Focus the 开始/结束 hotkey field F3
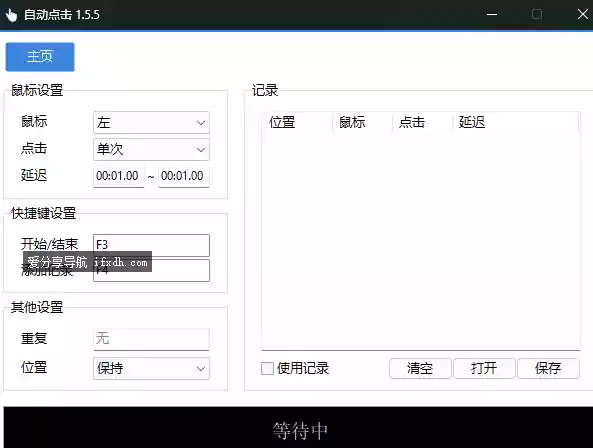Viewport: 593px width, 448px height. point(151,245)
